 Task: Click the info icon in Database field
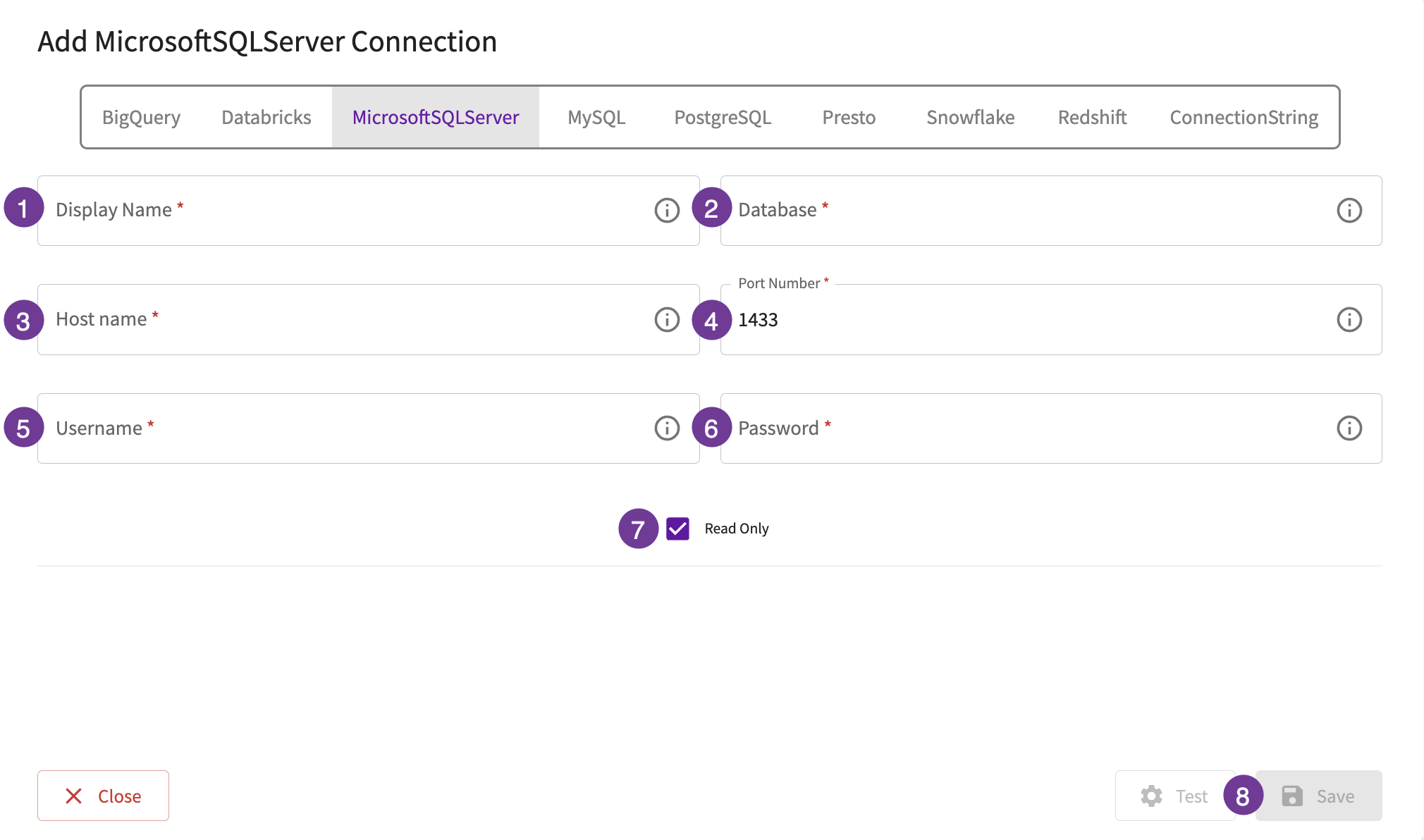[x=1349, y=210]
